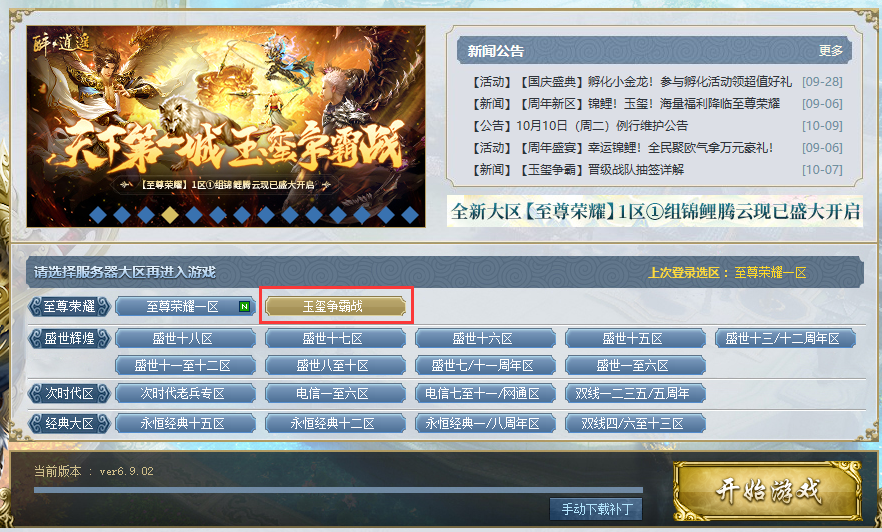This screenshot has height=532, width=882.
Task: Click 手动下载补丁 button
Action: coord(596,509)
